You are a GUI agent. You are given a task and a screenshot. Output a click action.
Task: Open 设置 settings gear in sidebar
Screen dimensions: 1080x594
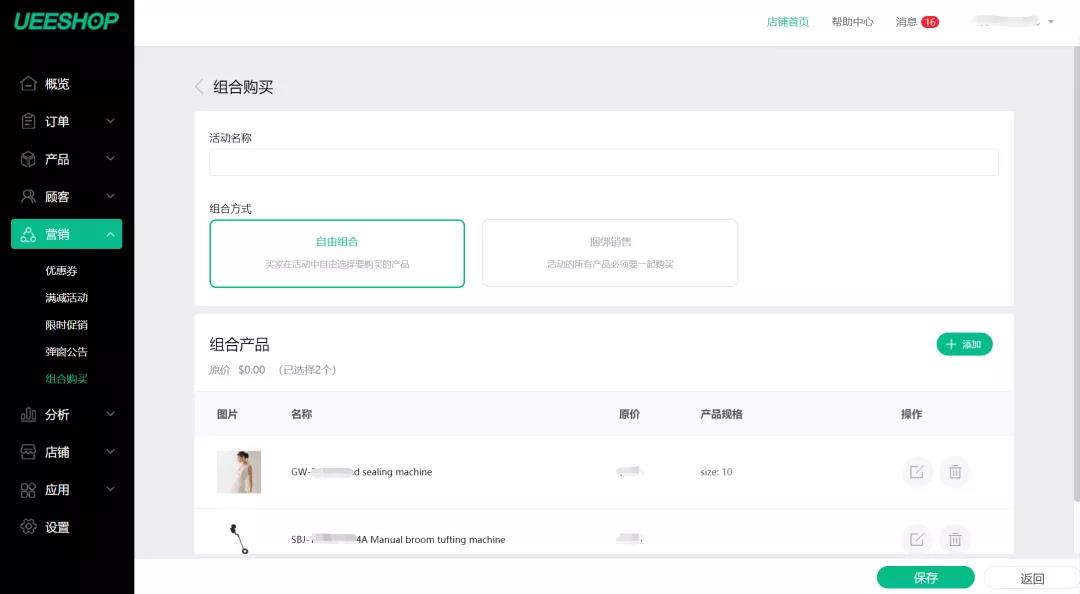(x=28, y=527)
